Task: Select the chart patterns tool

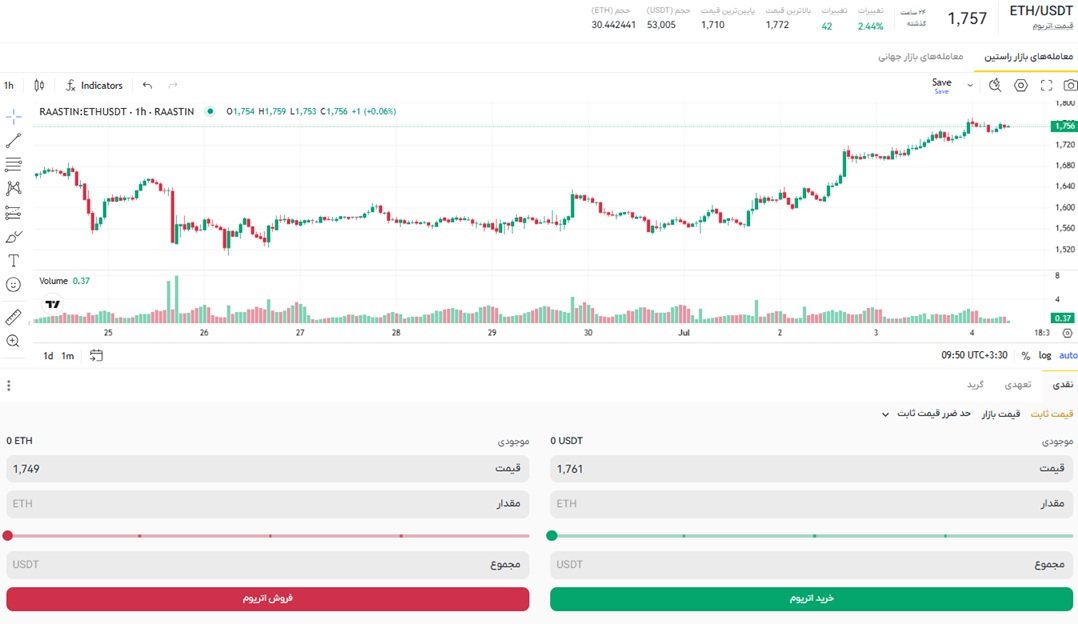Action: click(13, 188)
